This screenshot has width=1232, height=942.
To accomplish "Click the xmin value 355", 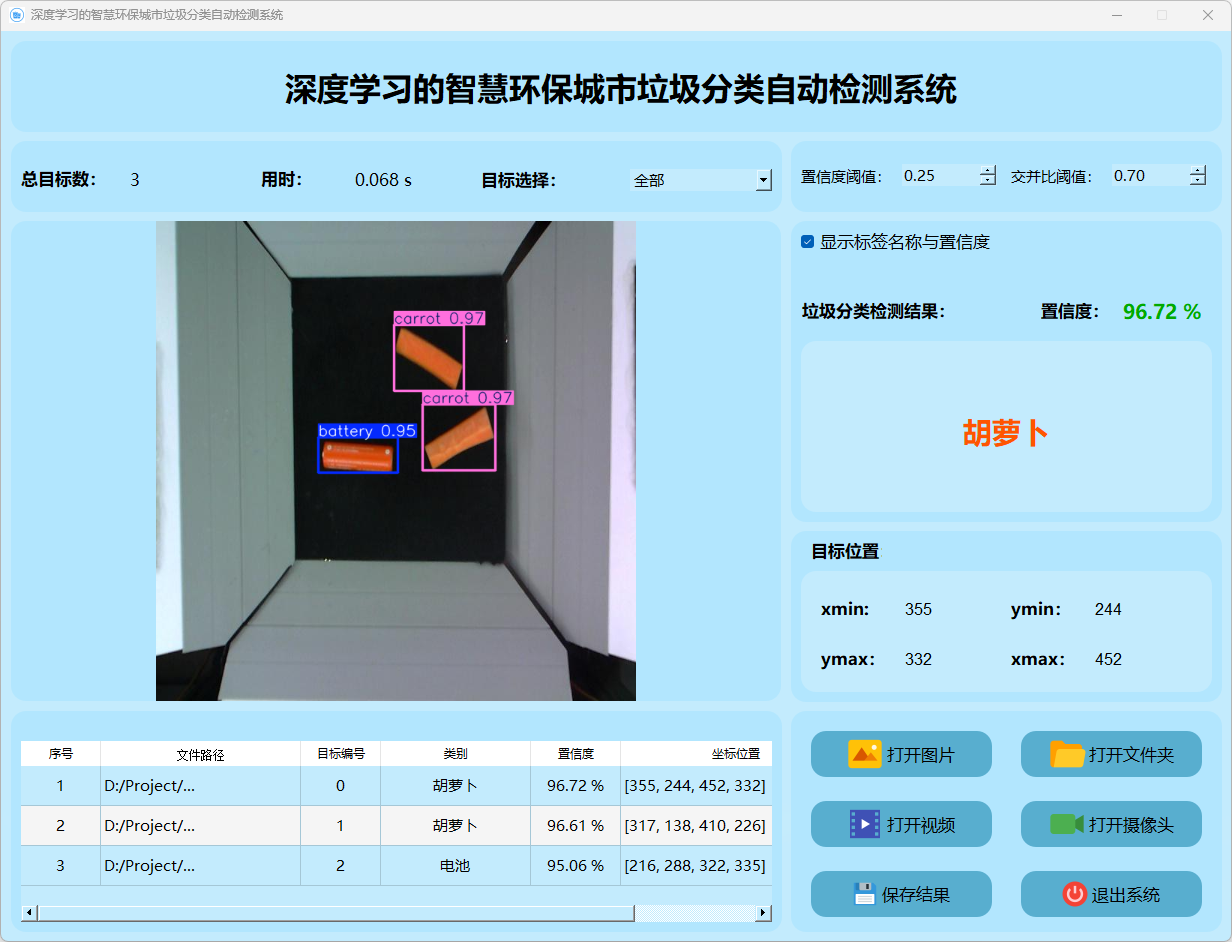I will click(x=918, y=609).
